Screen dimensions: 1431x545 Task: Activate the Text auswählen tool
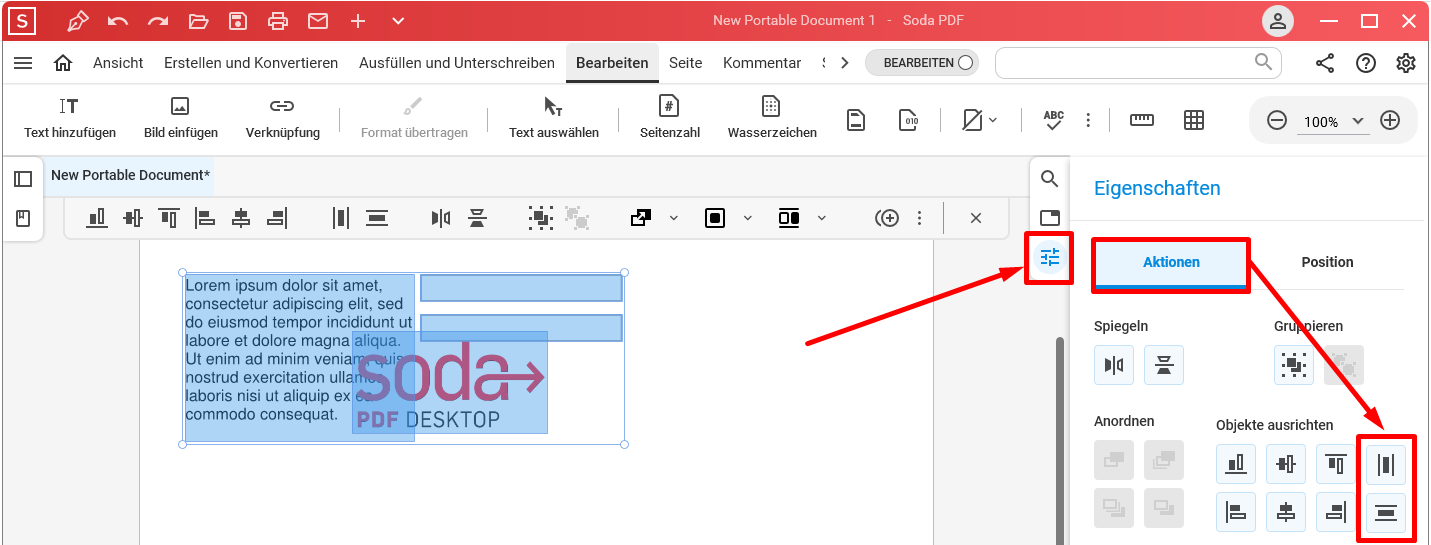[553, 118]
